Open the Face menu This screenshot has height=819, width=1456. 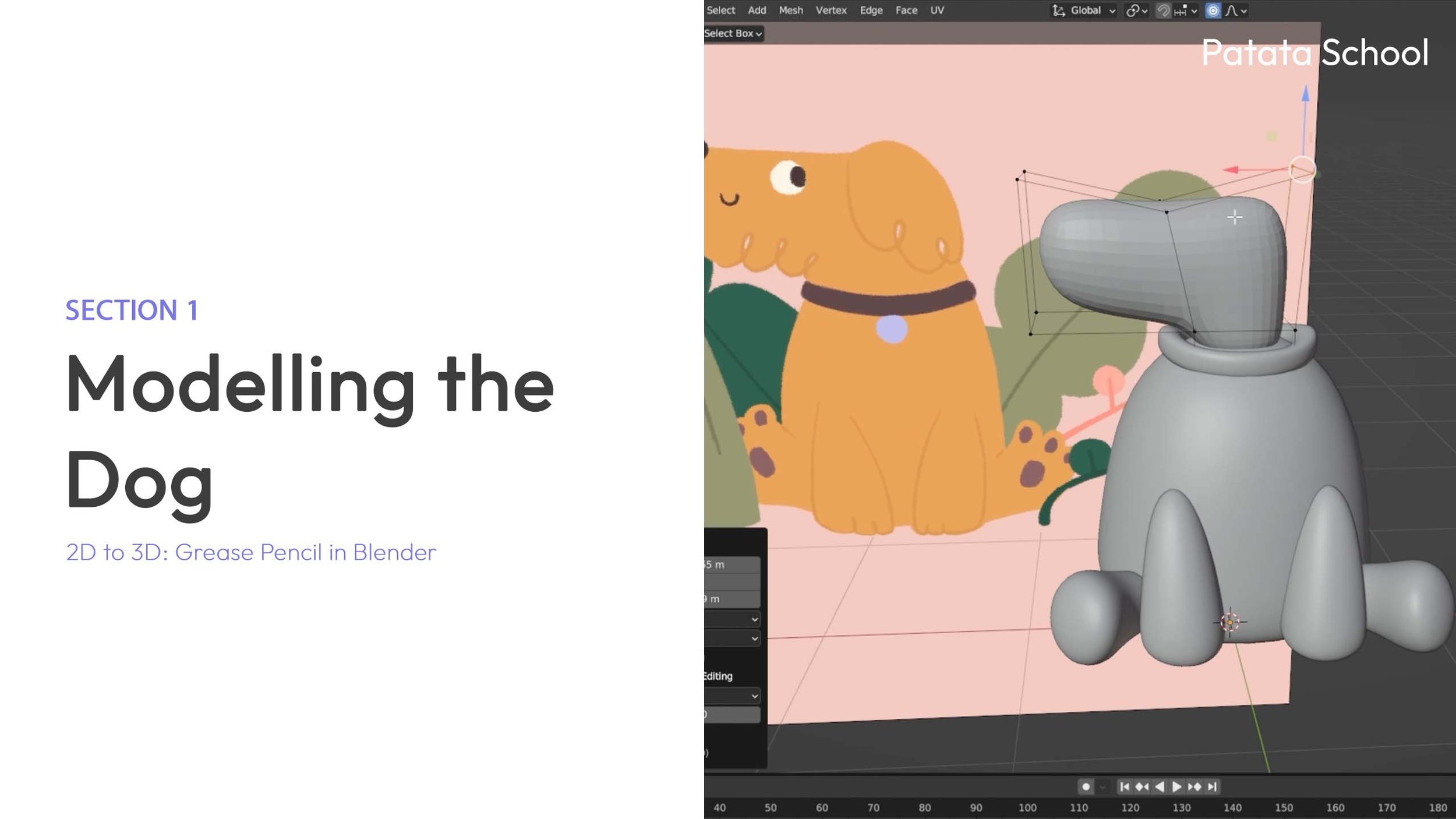(x=906, y=10)
